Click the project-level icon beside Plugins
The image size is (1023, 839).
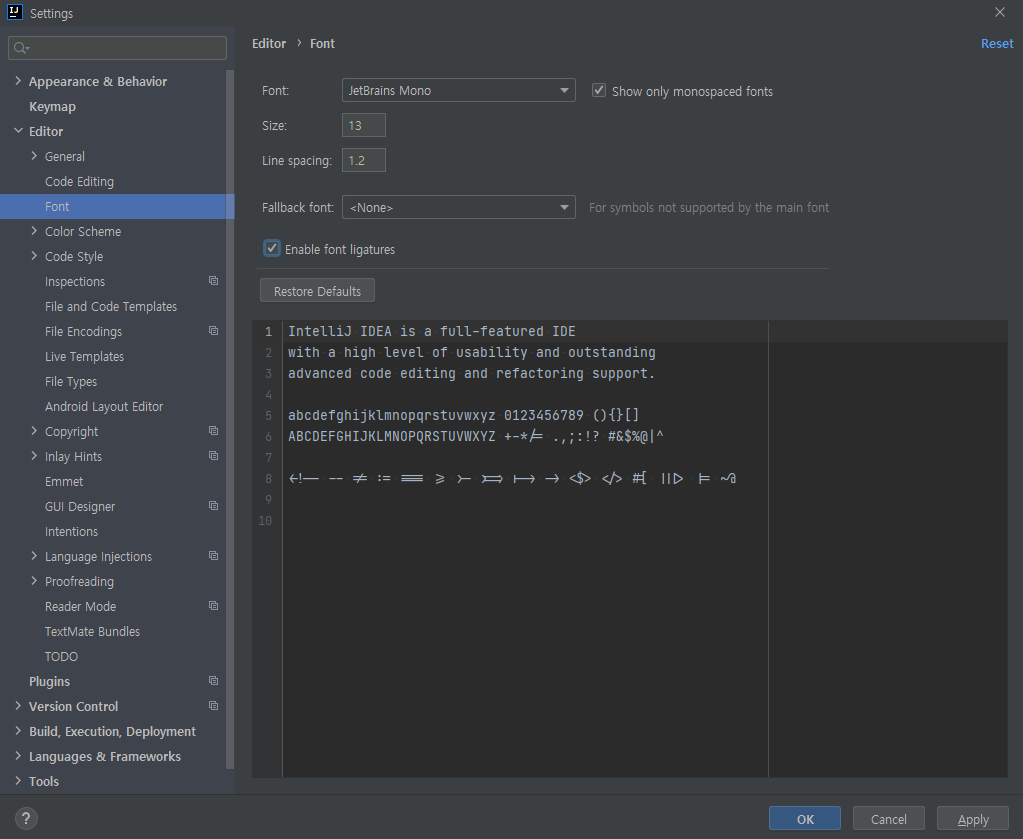[x=213, y=680]
